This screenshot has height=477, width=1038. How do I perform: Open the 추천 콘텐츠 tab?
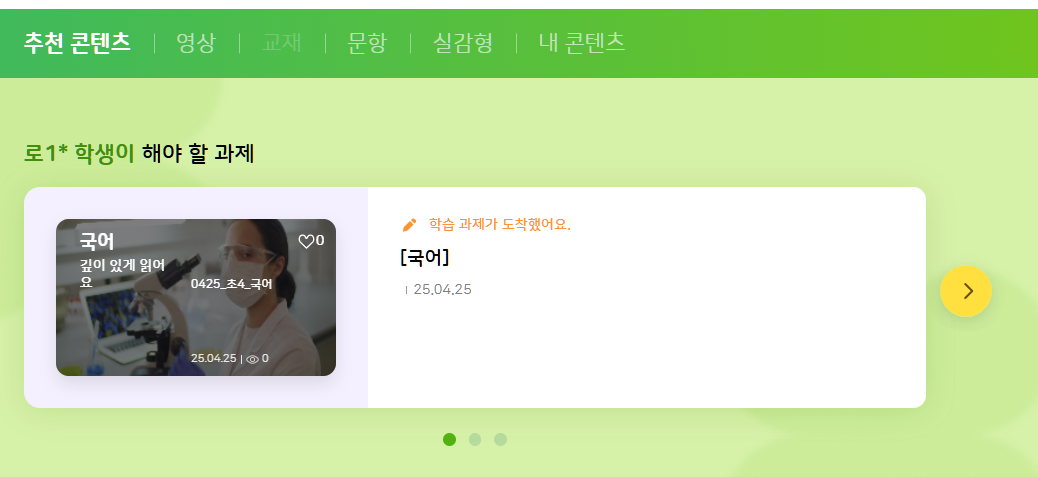pyautogui.click(x=77, y=43)
